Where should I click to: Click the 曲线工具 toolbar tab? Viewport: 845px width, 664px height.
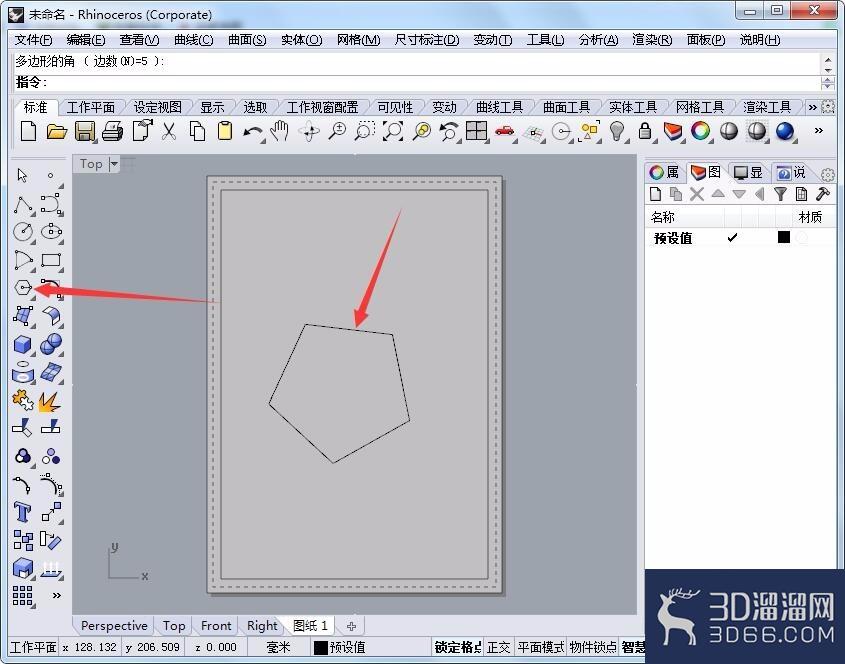tap(500, 107)
